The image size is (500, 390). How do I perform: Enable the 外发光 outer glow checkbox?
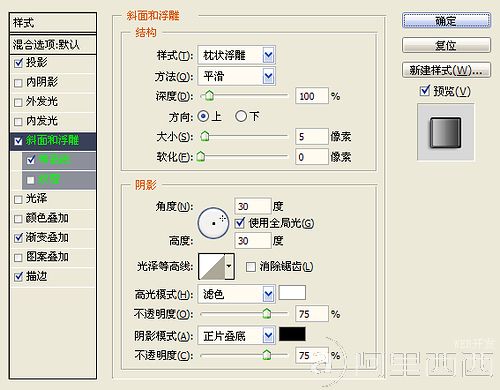click(18, 102)
